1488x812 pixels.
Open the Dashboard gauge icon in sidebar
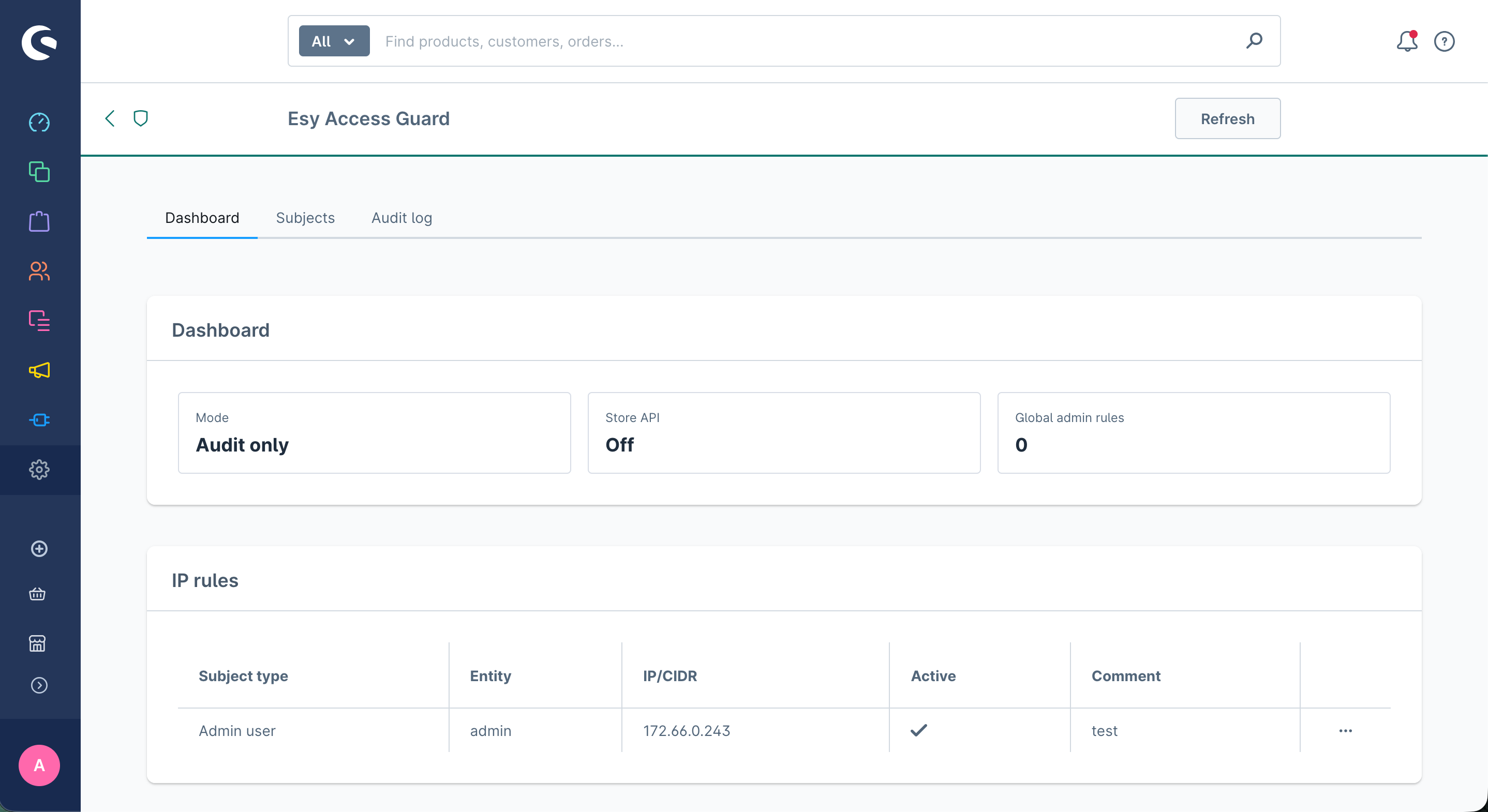pyautogui.click(x=39, y=123)
